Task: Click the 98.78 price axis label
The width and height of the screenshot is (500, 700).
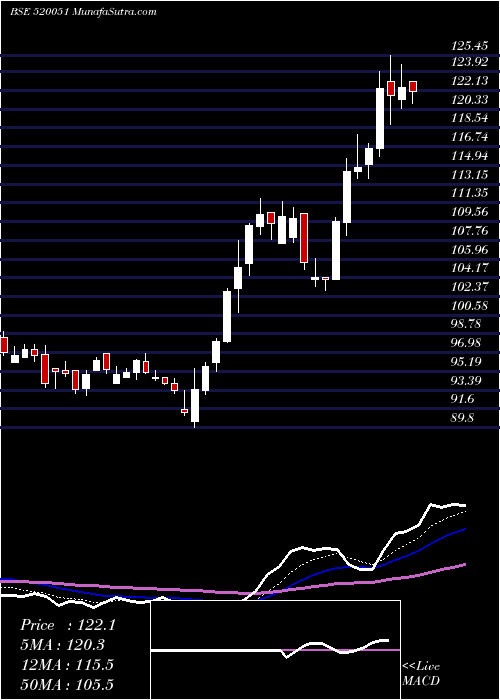Action: 466,324
